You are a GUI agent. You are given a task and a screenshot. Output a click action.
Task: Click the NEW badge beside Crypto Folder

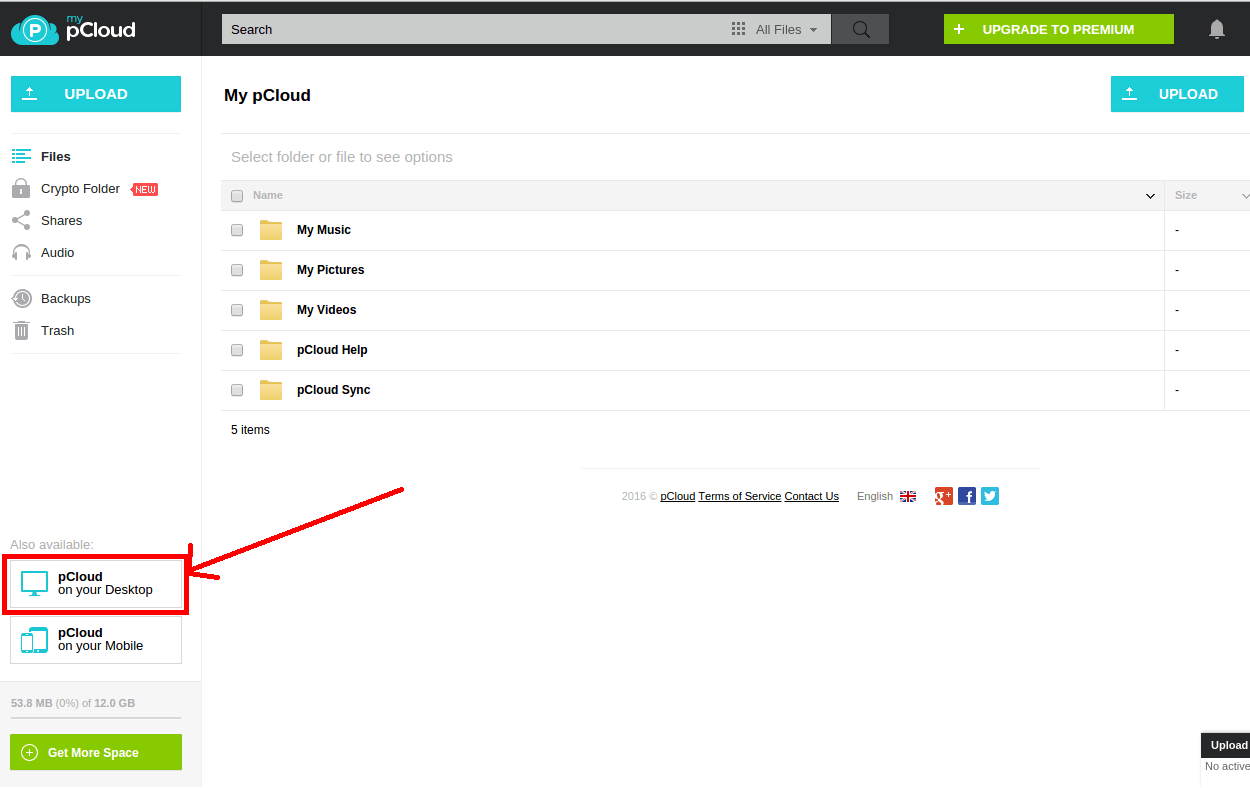[x=145, y=189]
